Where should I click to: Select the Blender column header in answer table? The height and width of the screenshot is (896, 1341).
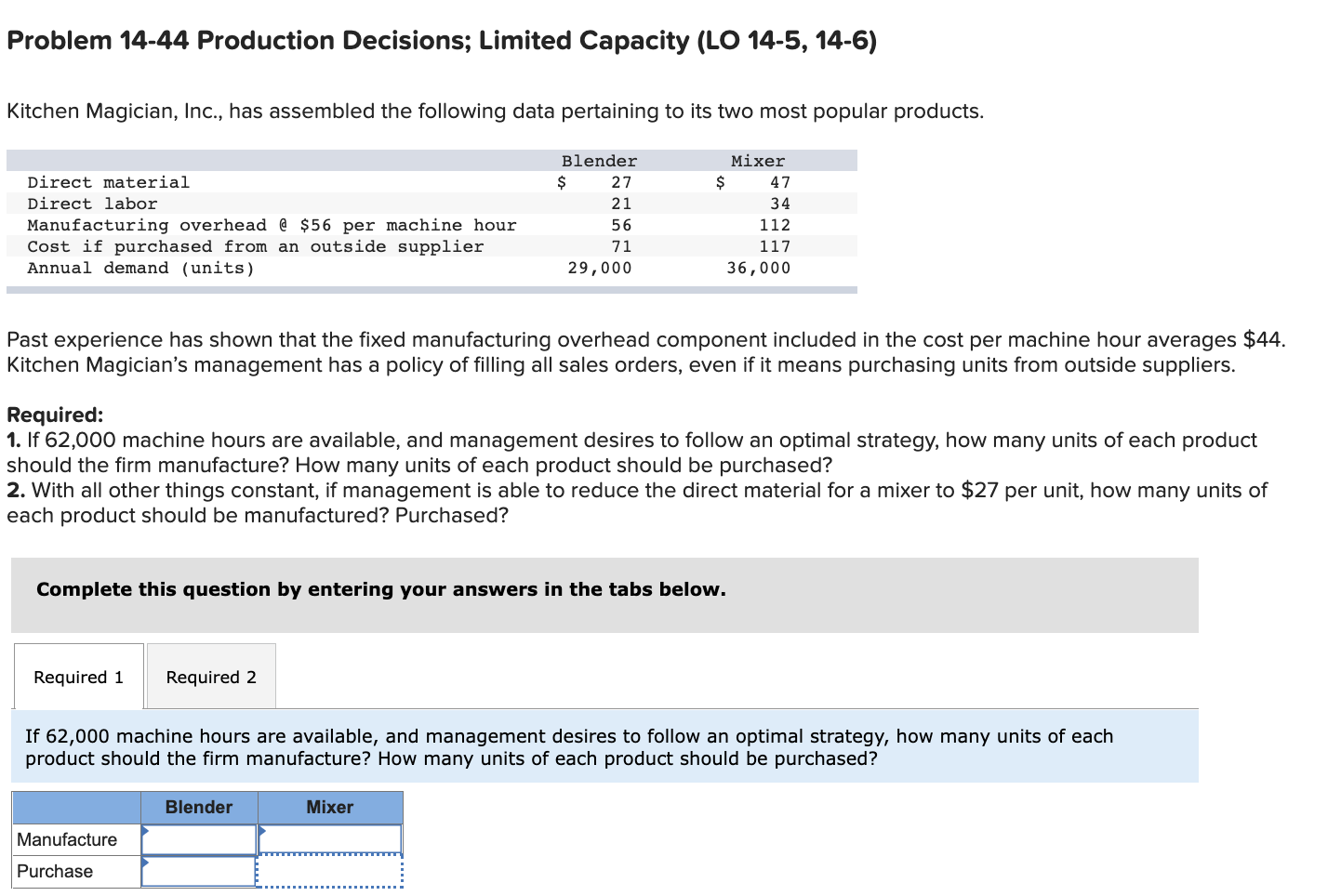198,807
